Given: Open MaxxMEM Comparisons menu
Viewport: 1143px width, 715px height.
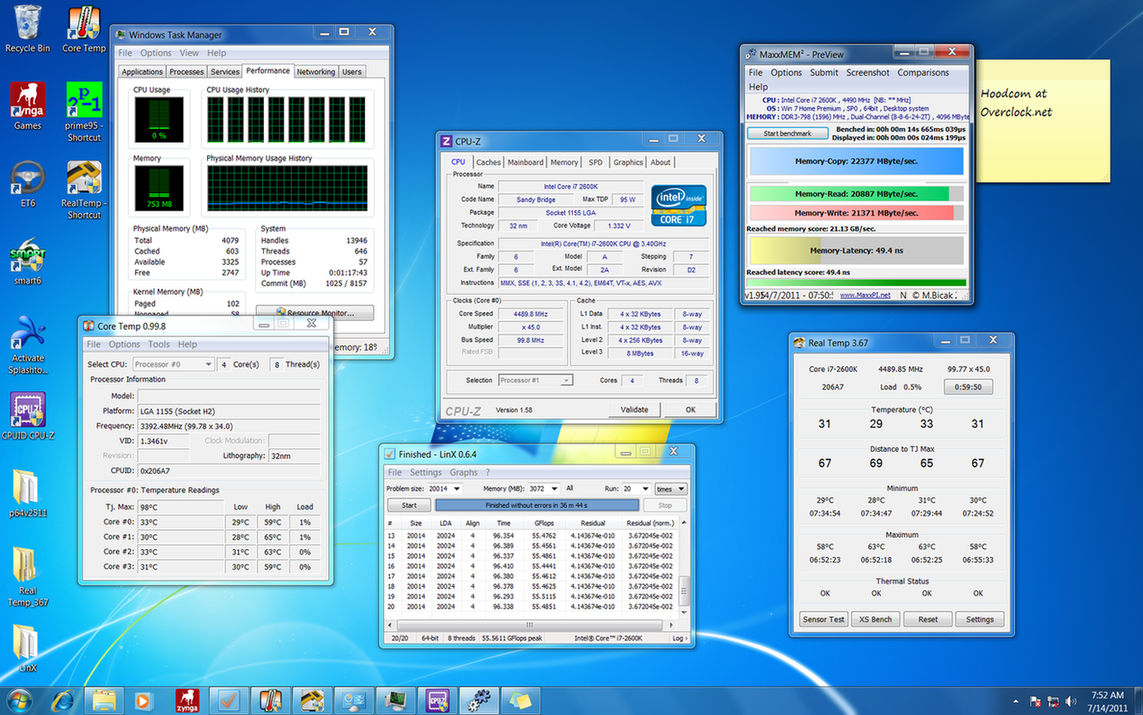Looking at the screenshot, I should pyautogui.click(x=923, y=73).
